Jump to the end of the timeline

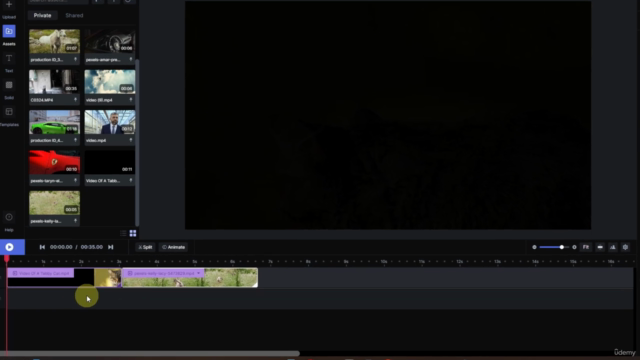(111, 247)
